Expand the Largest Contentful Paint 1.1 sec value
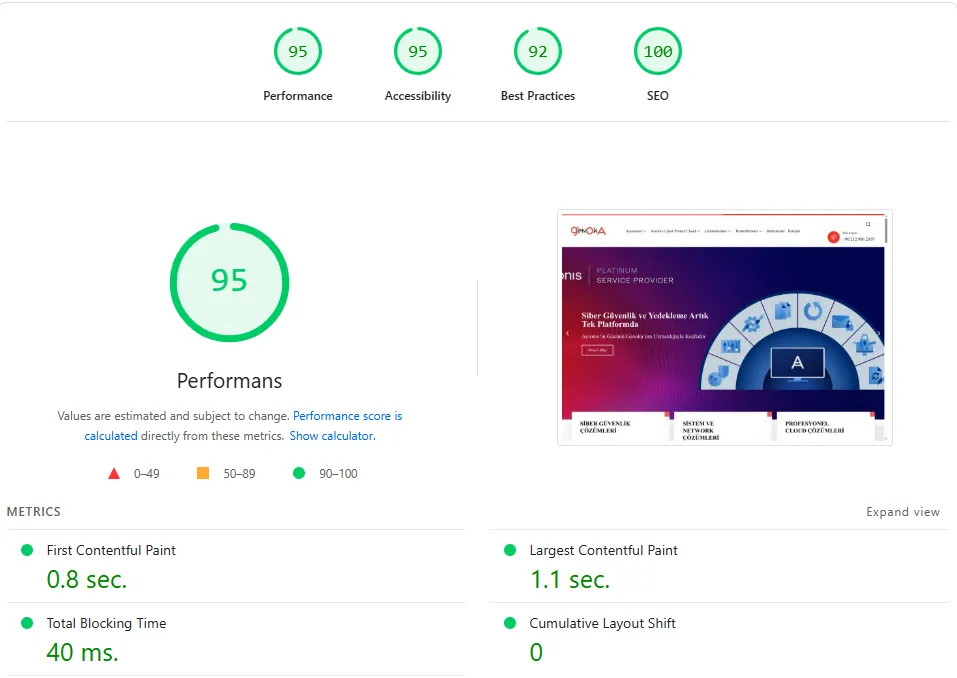This screenshot has width=957, height=678. click(569, 580)
